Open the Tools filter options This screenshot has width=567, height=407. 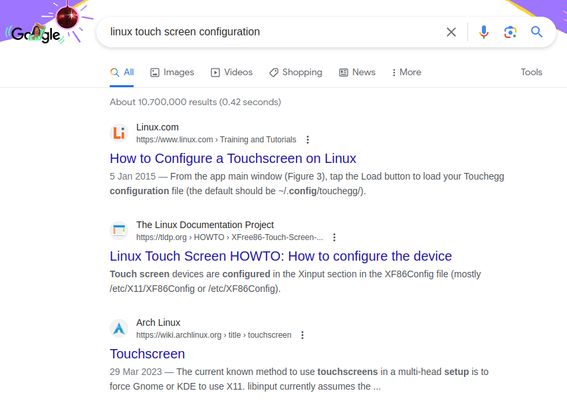(531, 72)
